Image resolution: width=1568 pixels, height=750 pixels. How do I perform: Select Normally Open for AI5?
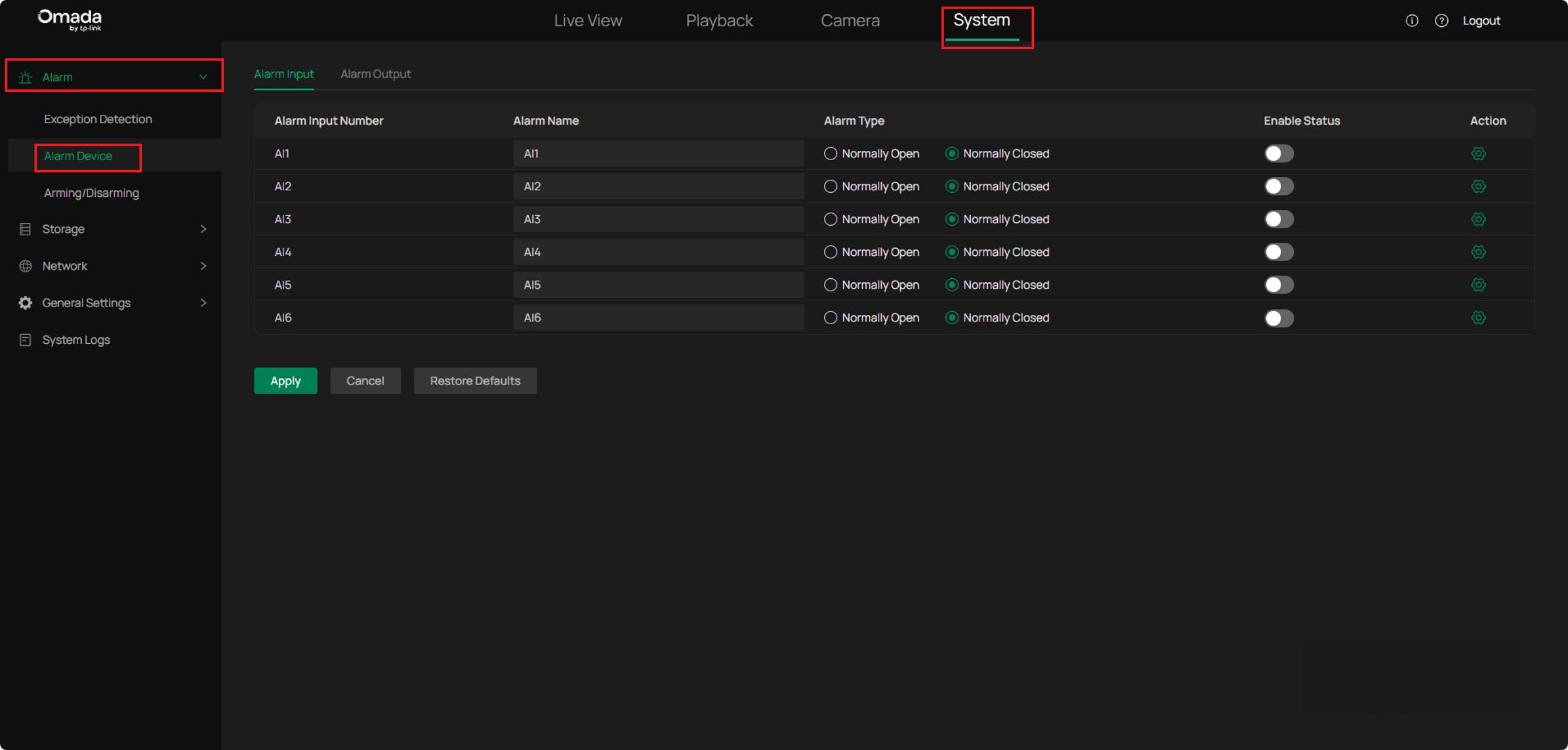(x=831, y=285)
